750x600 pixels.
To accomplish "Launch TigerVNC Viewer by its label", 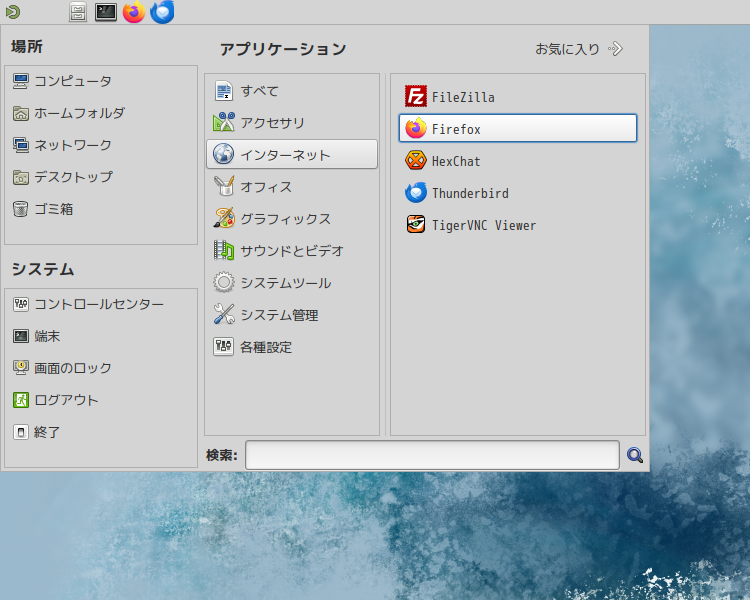I will coord(484,225).
